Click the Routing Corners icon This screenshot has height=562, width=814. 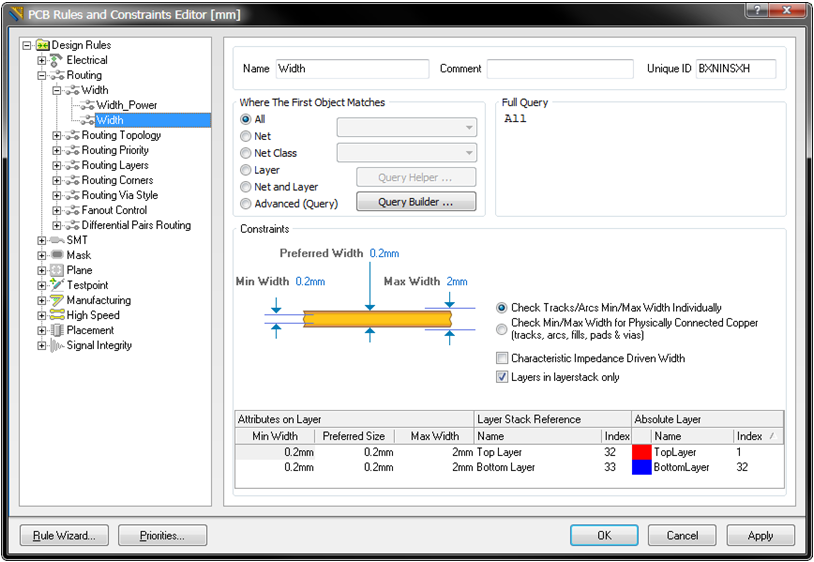(x=72, y=181)
